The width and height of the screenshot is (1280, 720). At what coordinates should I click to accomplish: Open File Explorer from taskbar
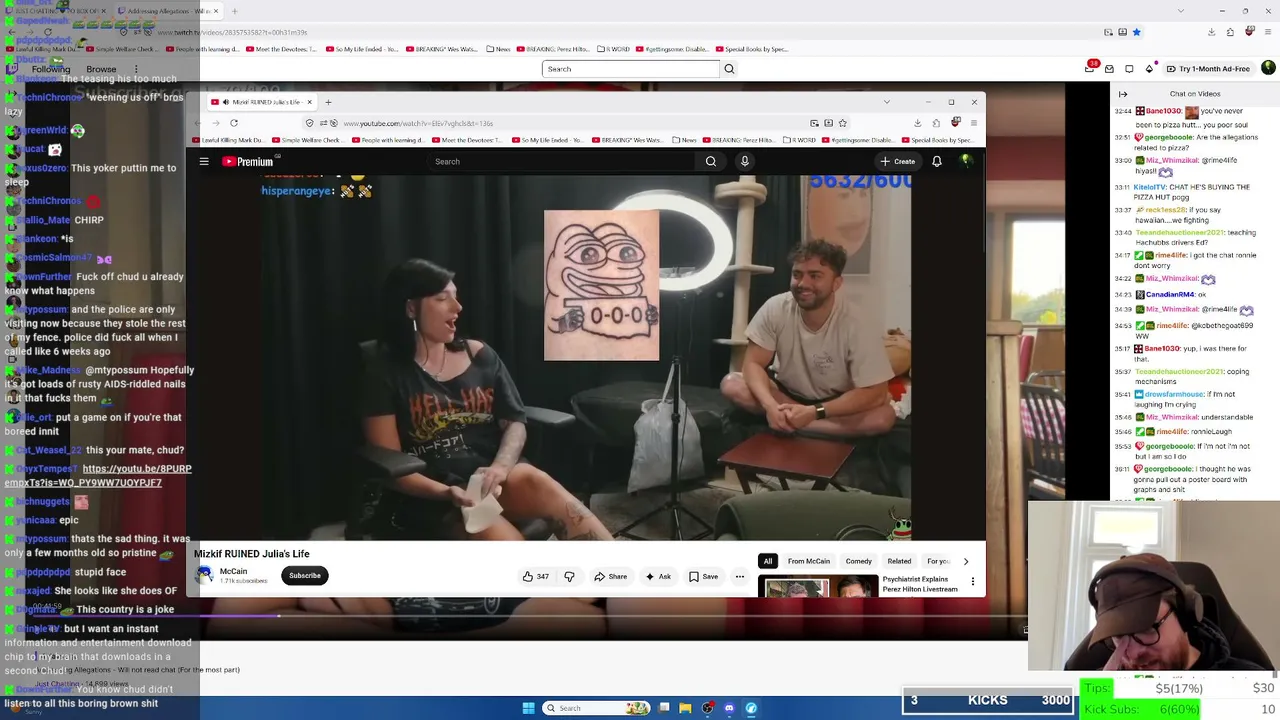[685, 708]
